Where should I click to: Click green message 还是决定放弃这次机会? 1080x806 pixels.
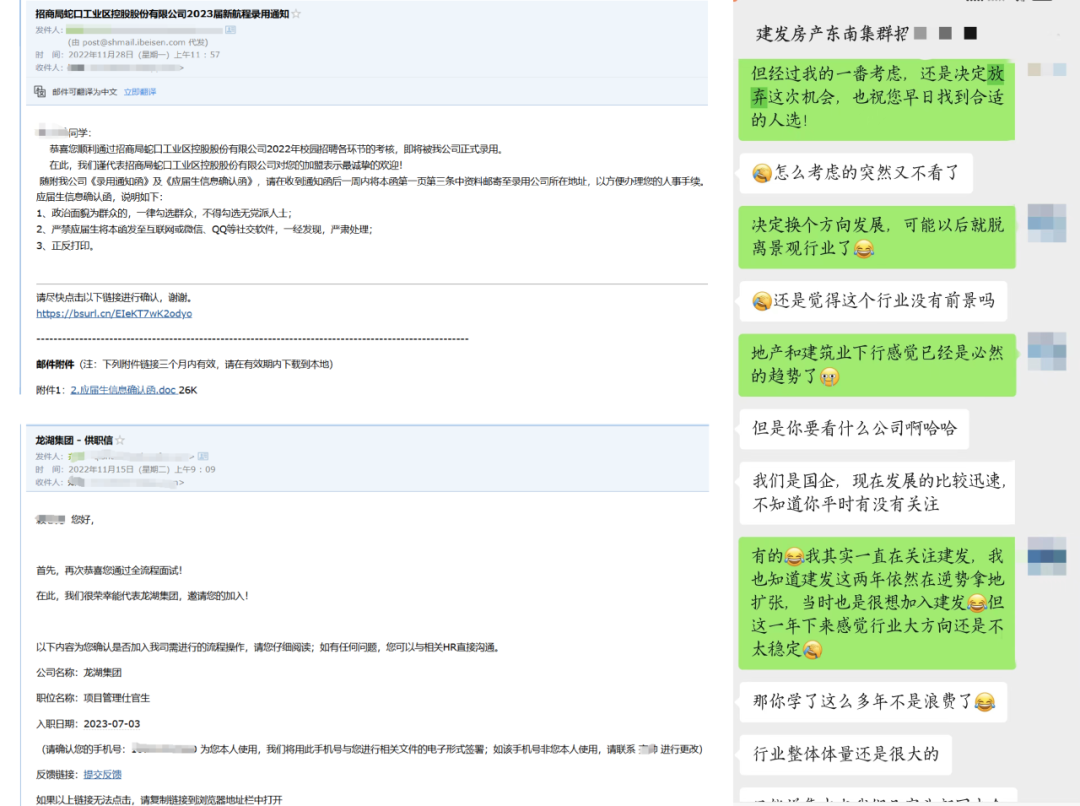pyautogui.click(x=877, y=99)
